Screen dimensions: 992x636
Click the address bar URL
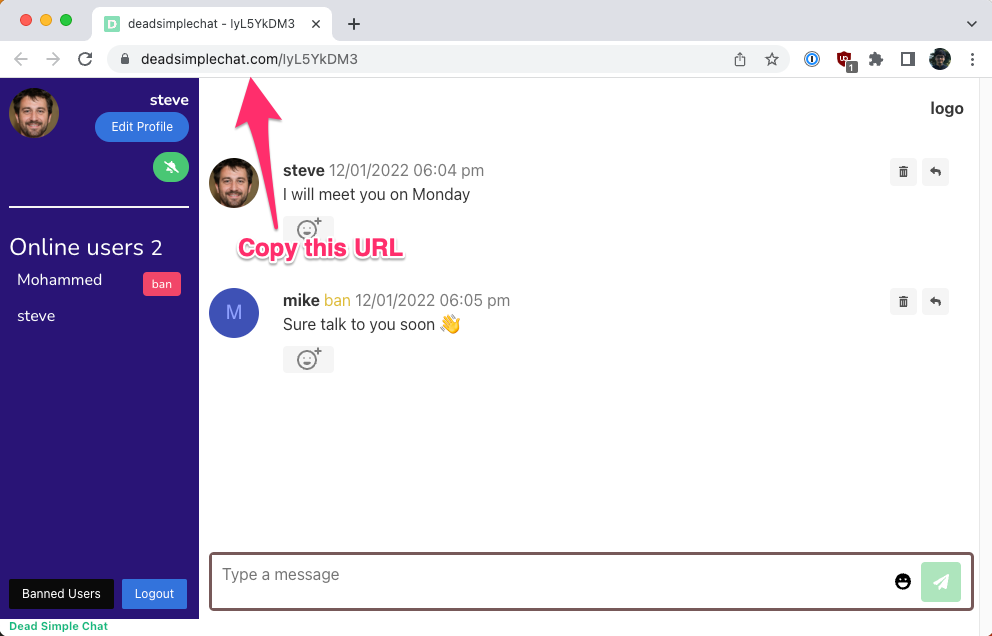249,59
